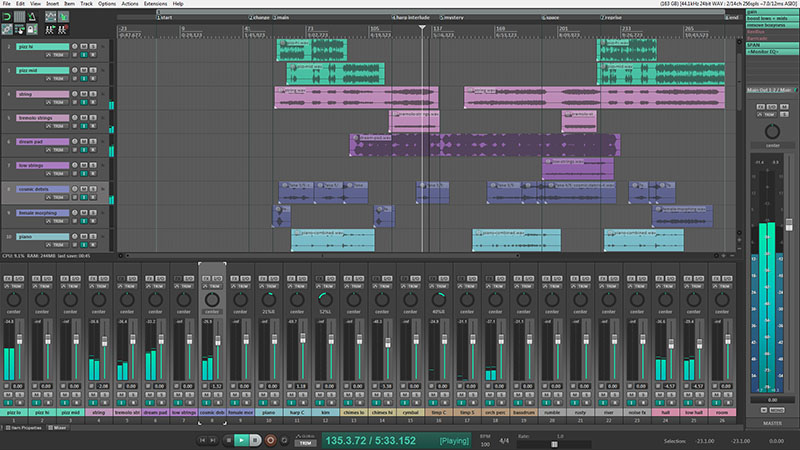
Task: Click the locking padlock toolbar icon
Action: click(x=32, y=30)
